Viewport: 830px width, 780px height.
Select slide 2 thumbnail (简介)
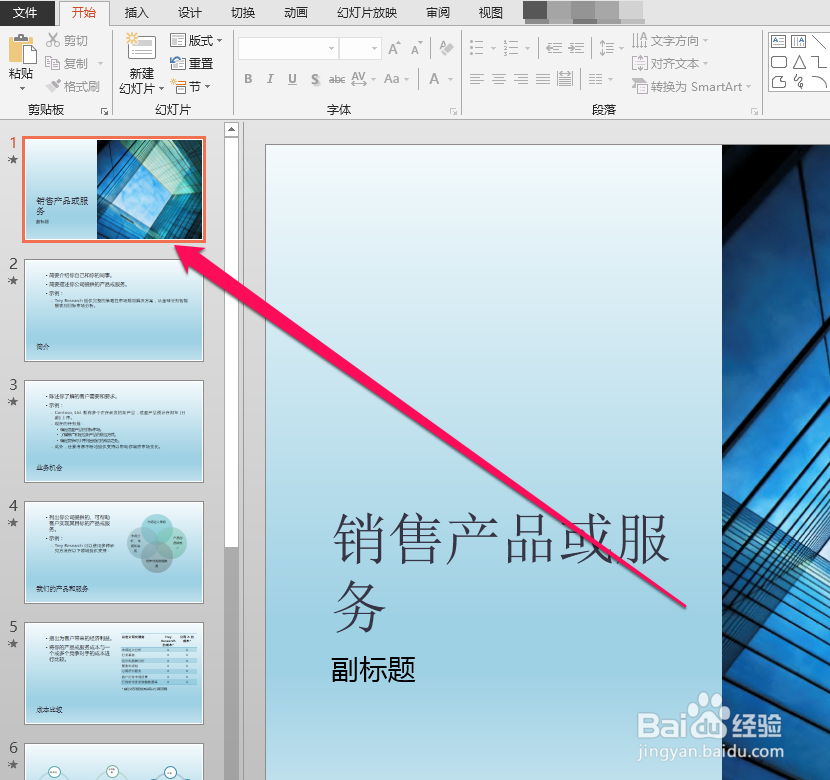tap(114, 310)
